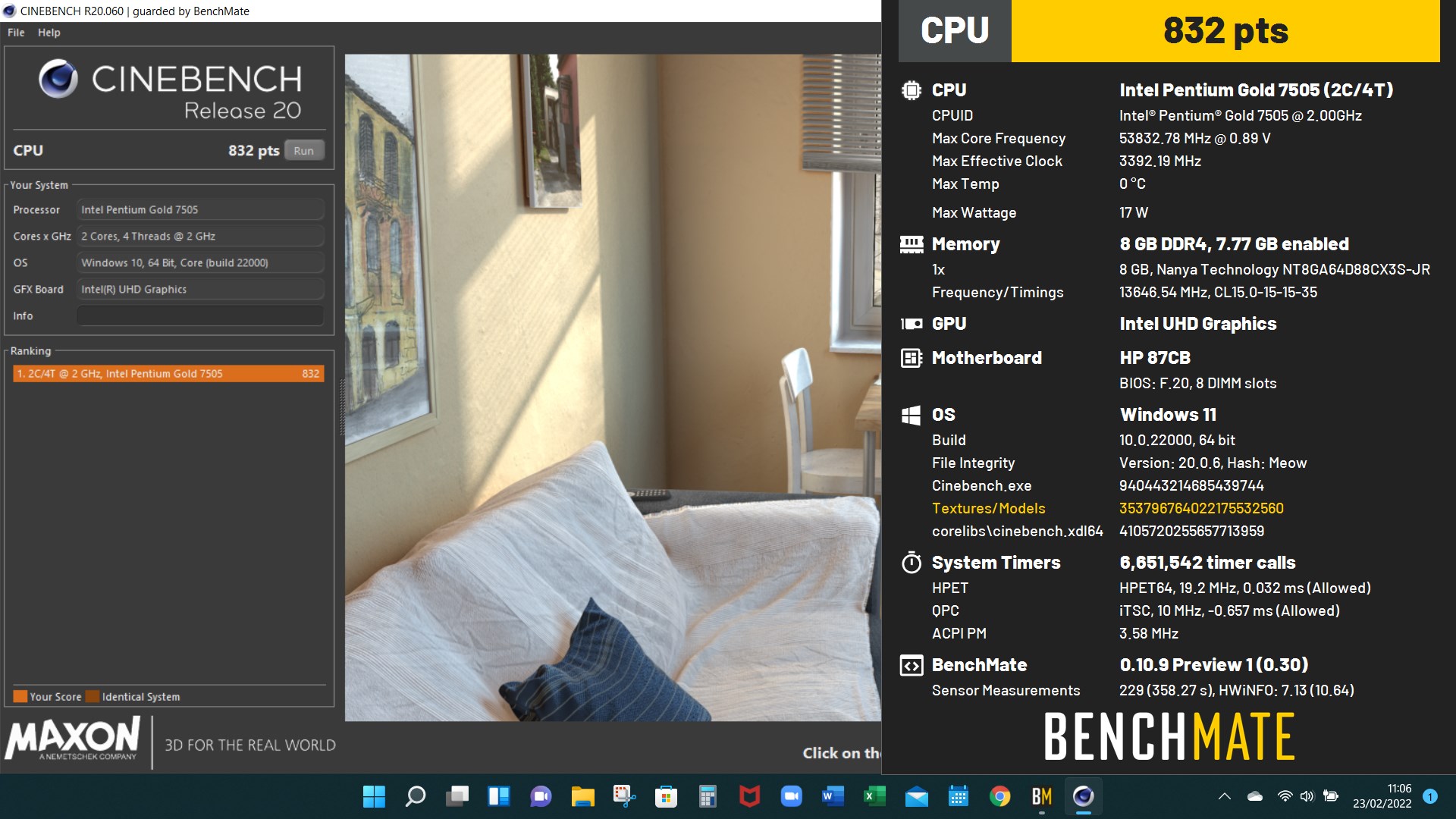The width and height of the screenshot is (1456, 819).
Task: Click the System Timers stopwatch icon
Action: tap(911, 563)
